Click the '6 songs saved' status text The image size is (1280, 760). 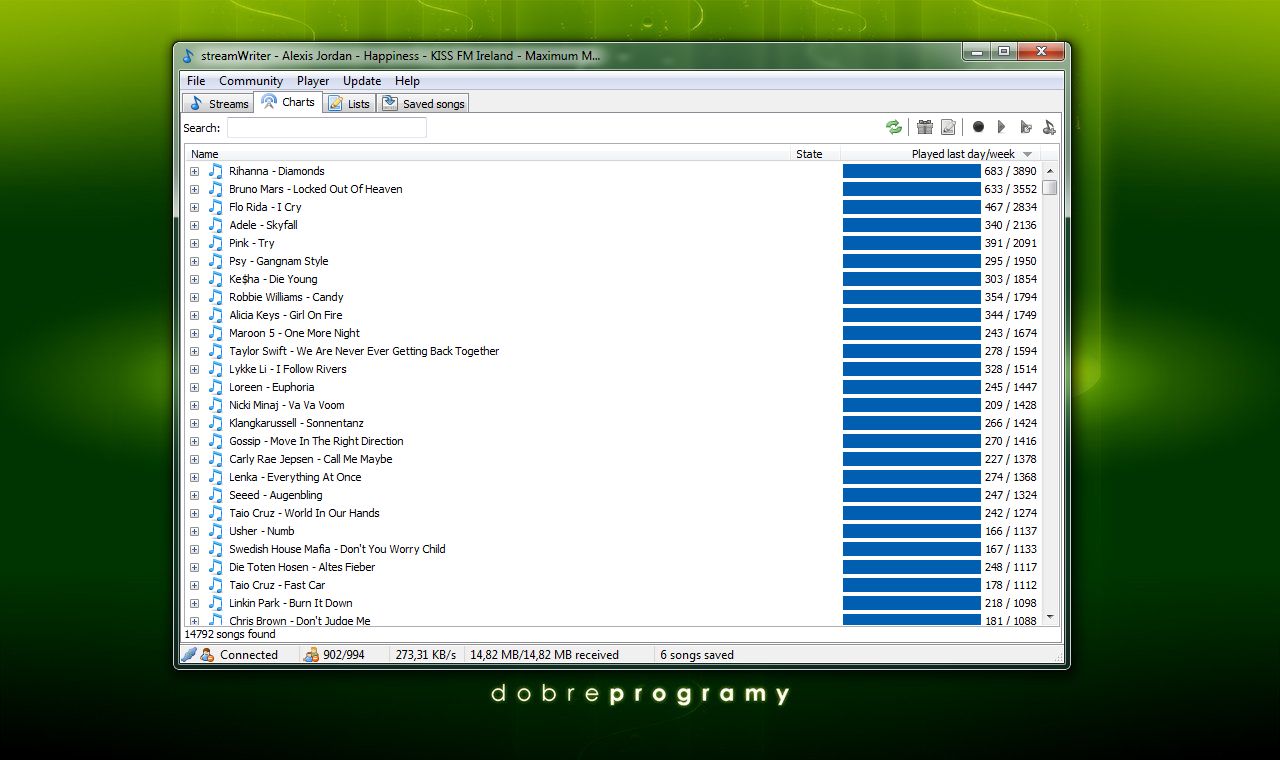(697, 655)
